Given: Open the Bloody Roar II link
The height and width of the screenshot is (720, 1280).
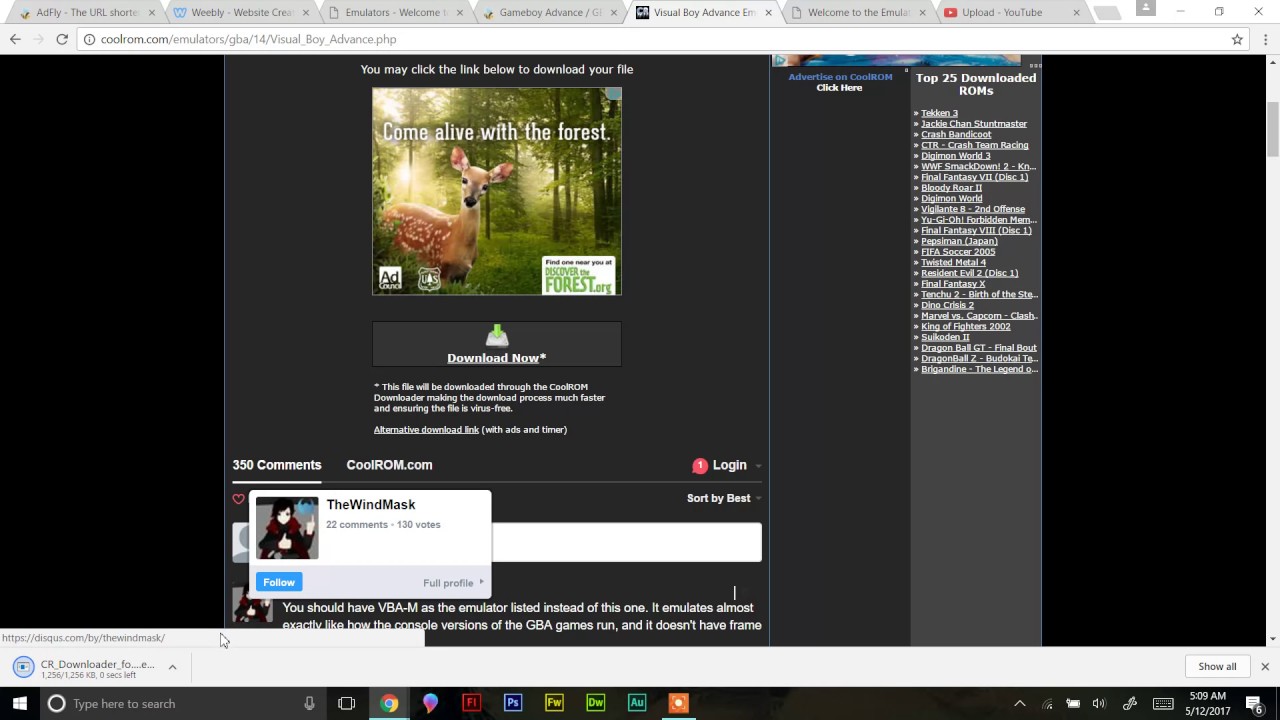Looking at the screenshot, I should coord(951,188).
